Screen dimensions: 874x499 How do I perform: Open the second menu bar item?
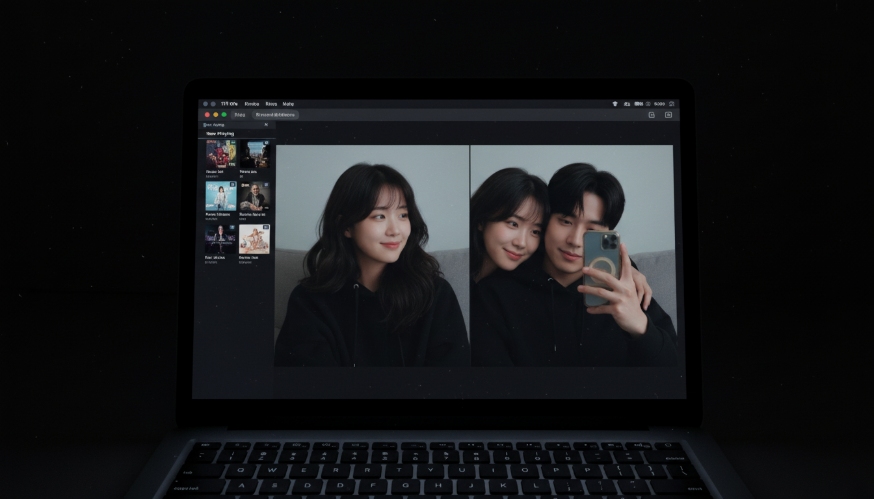click(x=251, y=104)
